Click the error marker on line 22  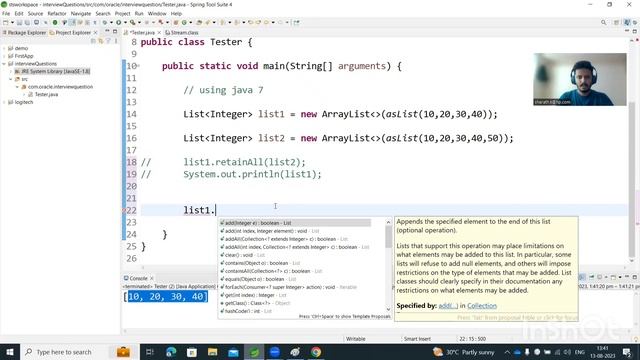tap(124, 211)
